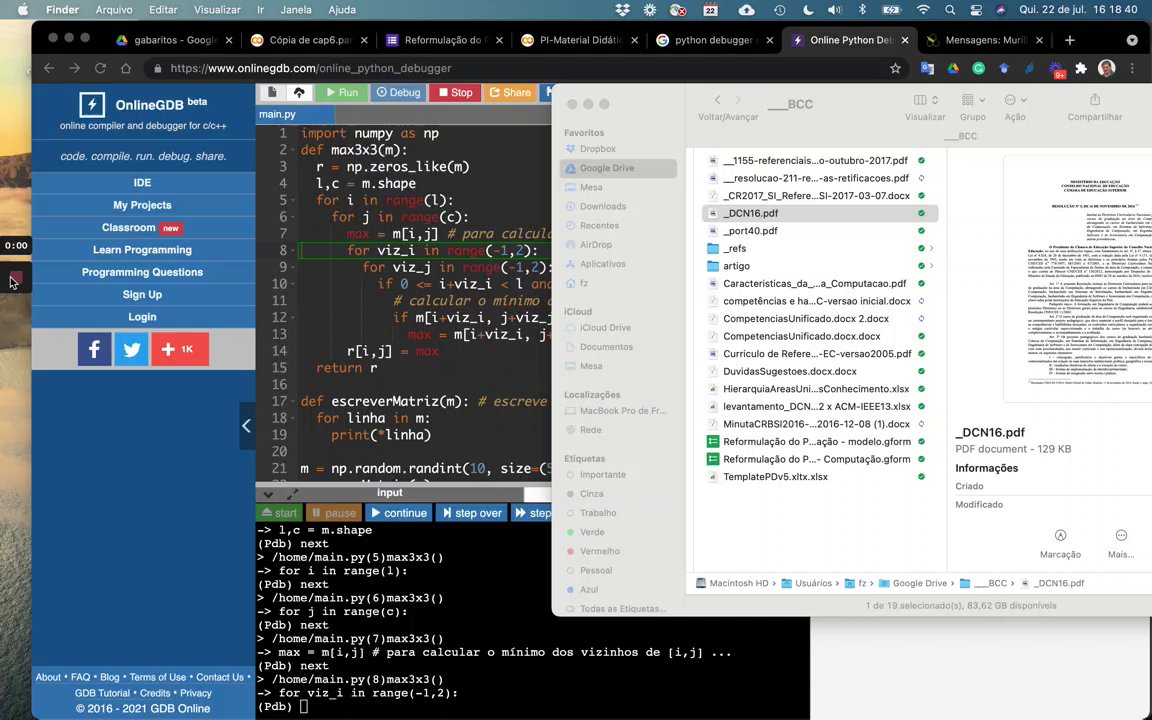Open the Extensions puzzle icon

(1081, 68)
